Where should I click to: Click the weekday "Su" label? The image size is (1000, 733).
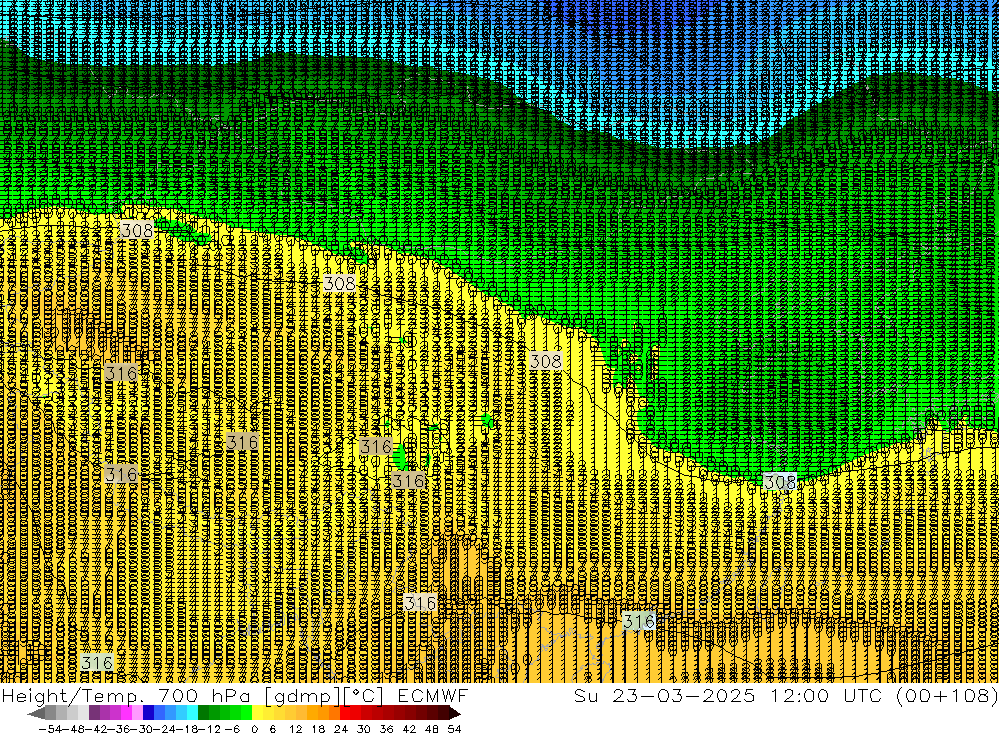coord(586,695)
